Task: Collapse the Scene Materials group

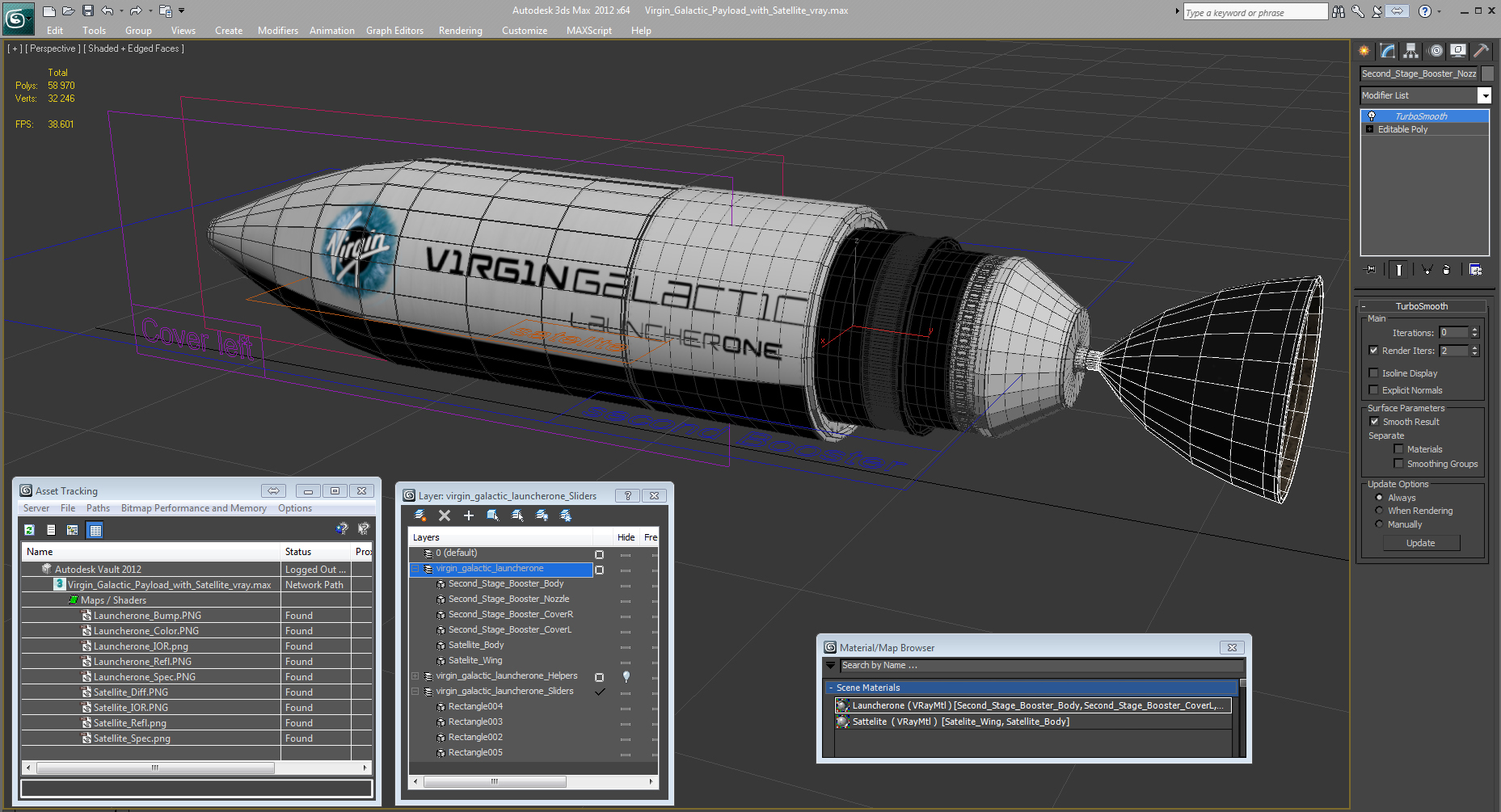Action: 831,688
